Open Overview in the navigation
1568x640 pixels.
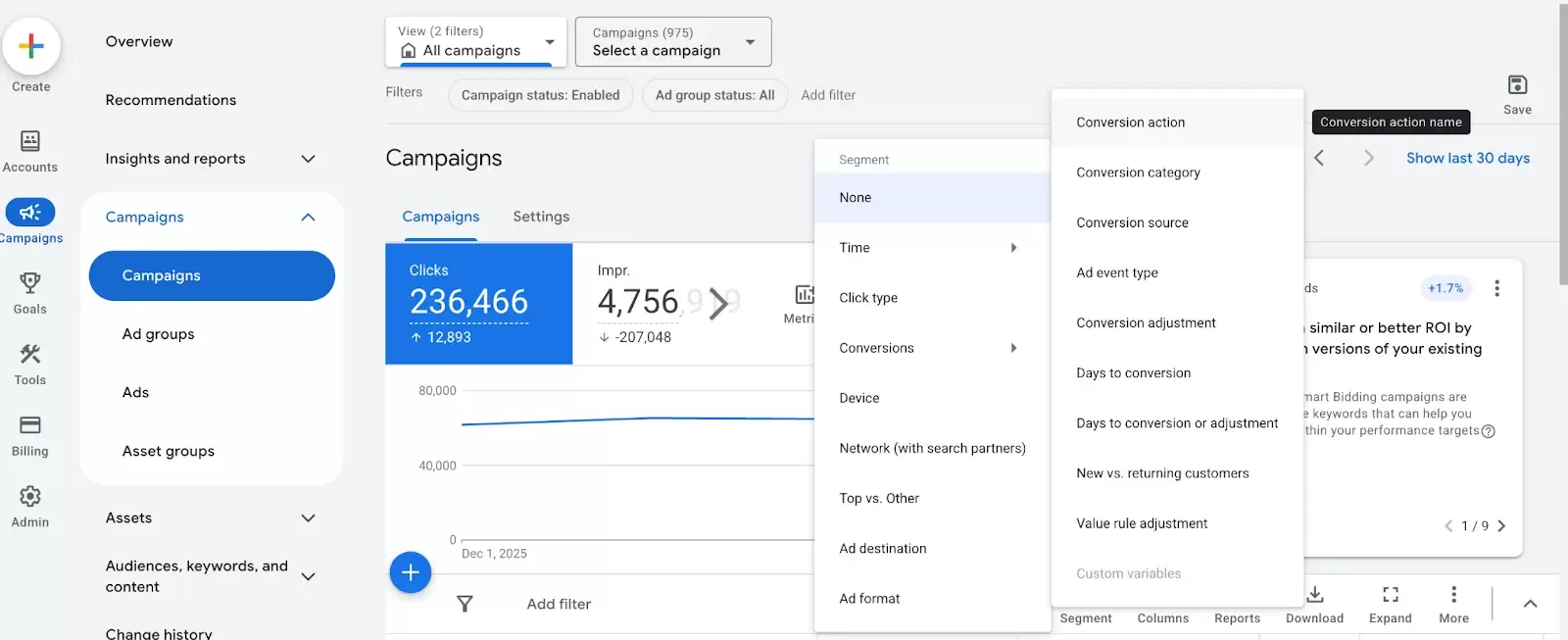click(x=139, y=41)
